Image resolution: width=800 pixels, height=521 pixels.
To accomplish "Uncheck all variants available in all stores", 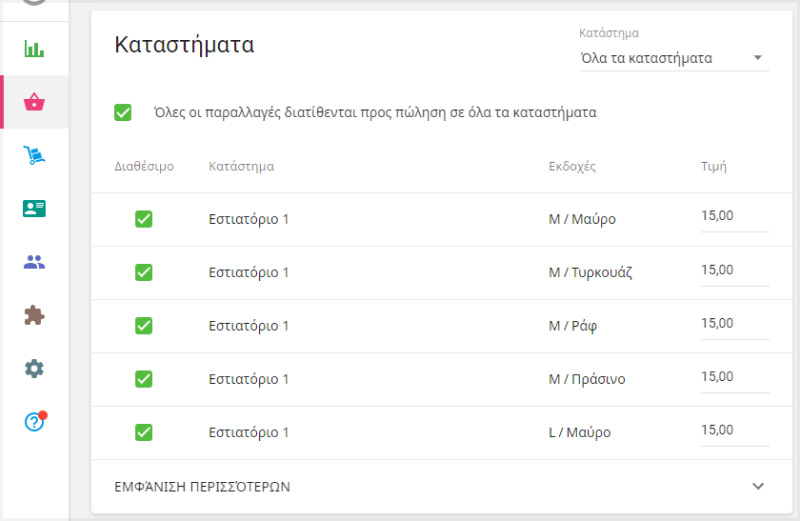I will [123, 113].
